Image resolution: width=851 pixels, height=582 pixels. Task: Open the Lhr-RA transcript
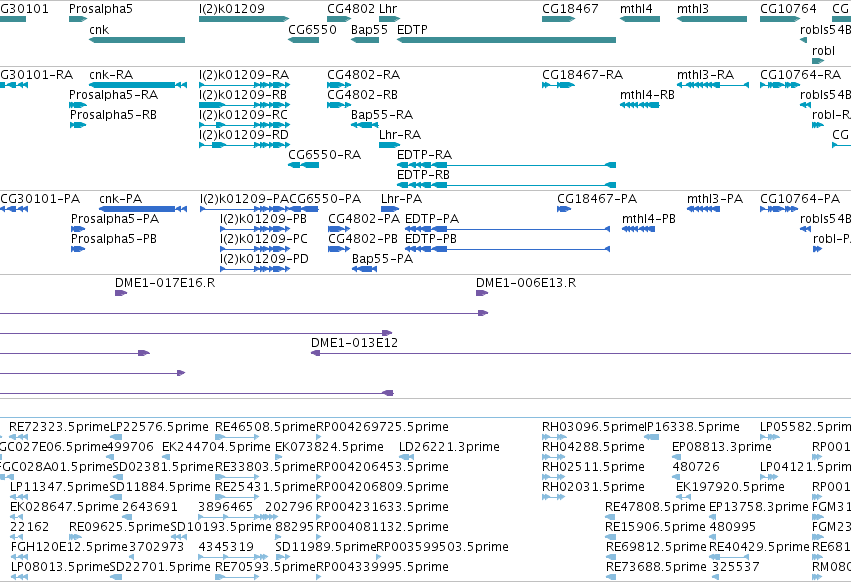coord(389,145)
